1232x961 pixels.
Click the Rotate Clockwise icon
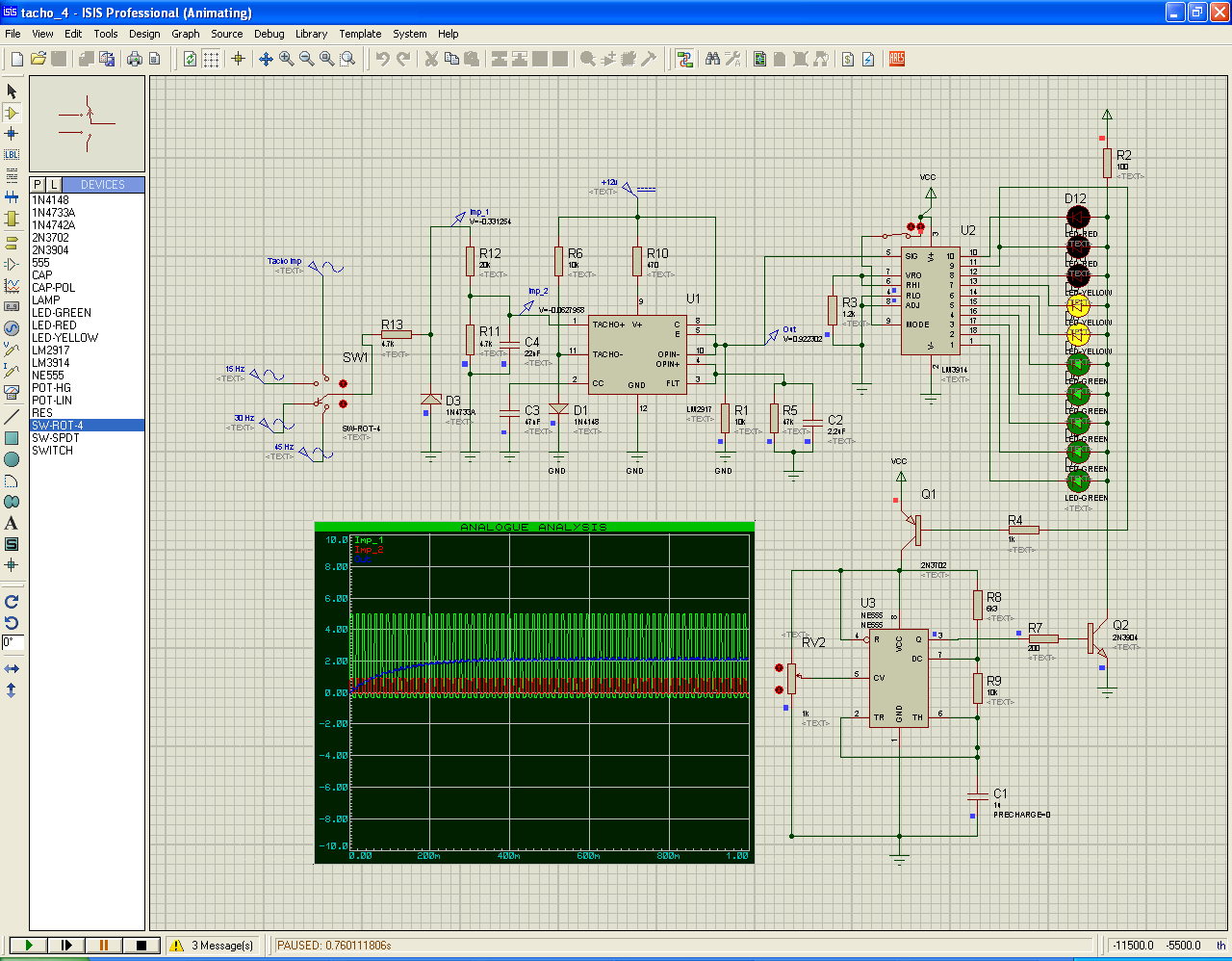pos(12,602)
